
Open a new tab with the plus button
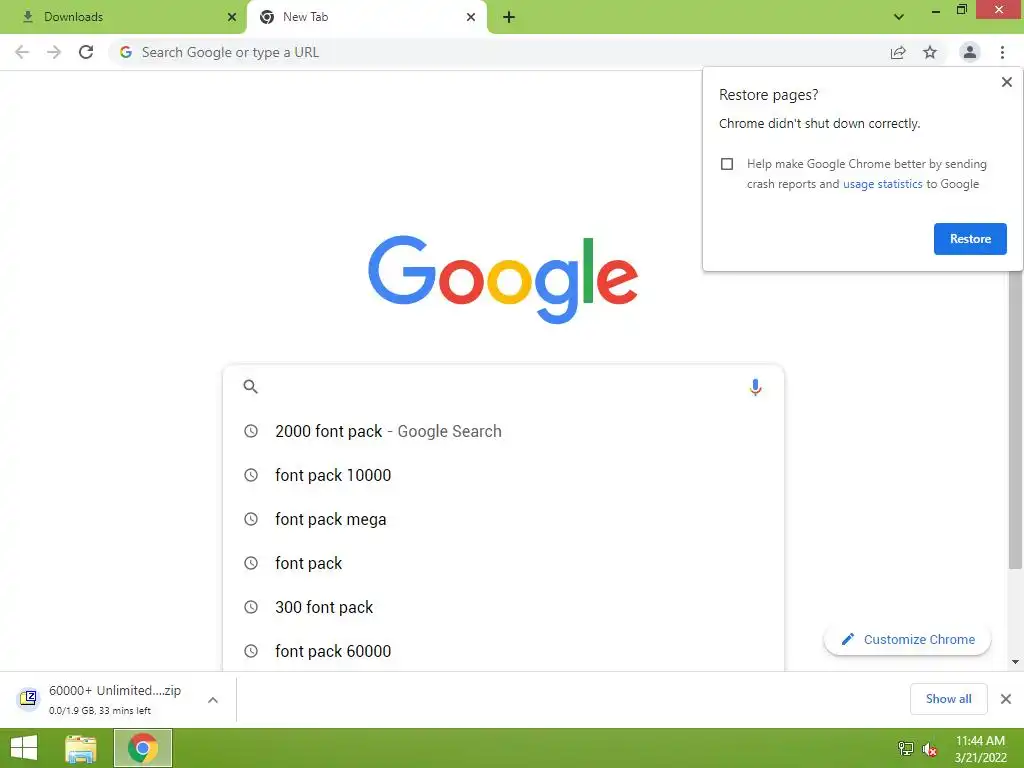click(509, 17)
